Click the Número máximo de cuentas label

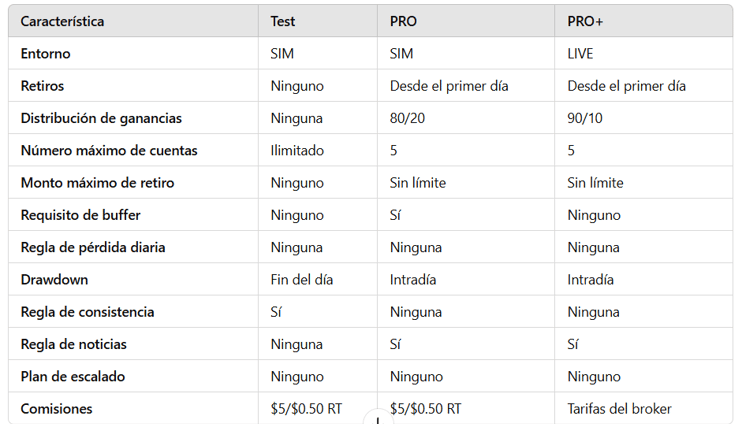(109, 150)
